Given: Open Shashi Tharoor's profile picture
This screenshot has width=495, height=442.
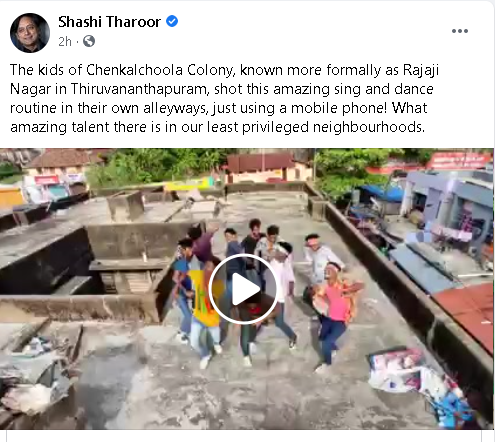Looking at the screenshot, I should (x=30, y=33).
